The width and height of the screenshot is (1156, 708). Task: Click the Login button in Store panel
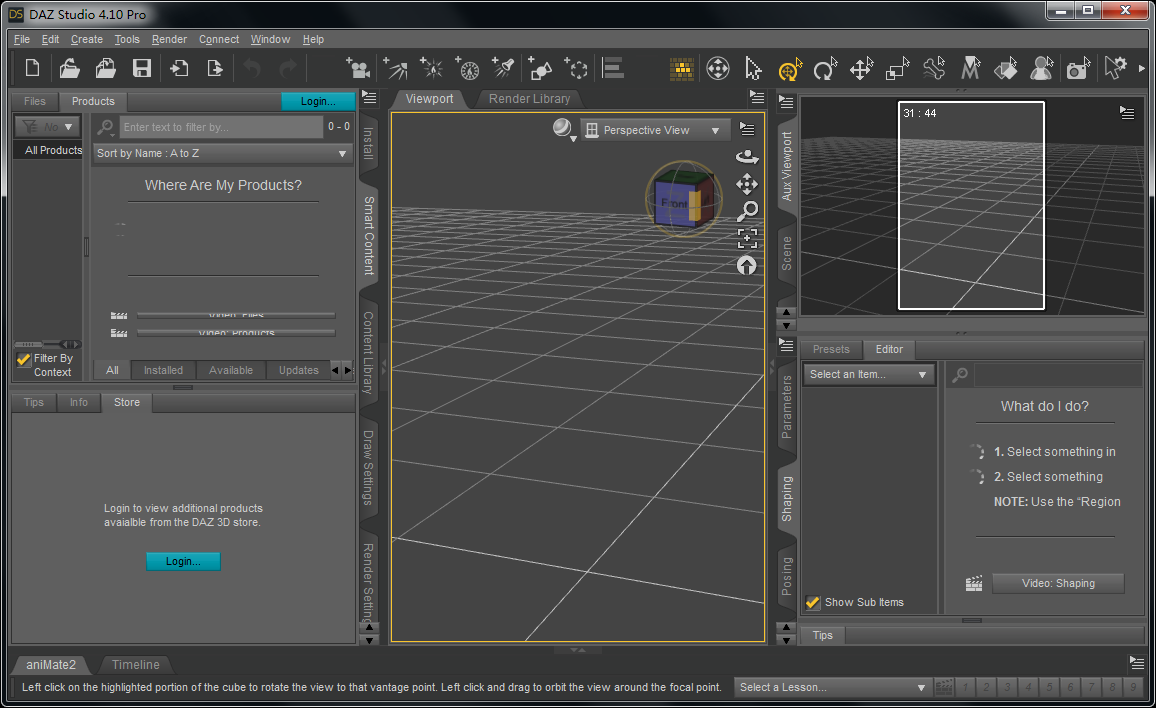point(183,561)
